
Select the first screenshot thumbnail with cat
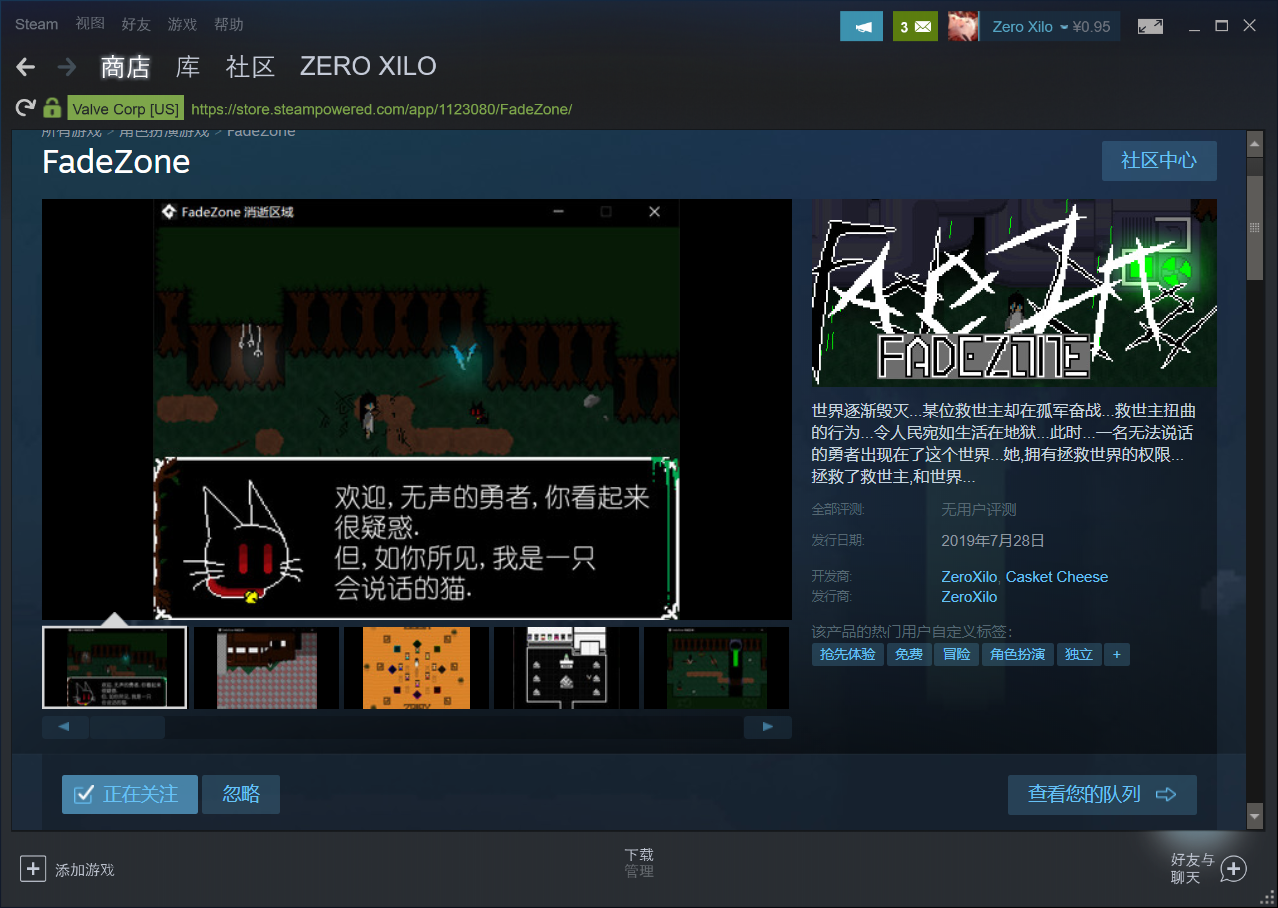(114, 667)
